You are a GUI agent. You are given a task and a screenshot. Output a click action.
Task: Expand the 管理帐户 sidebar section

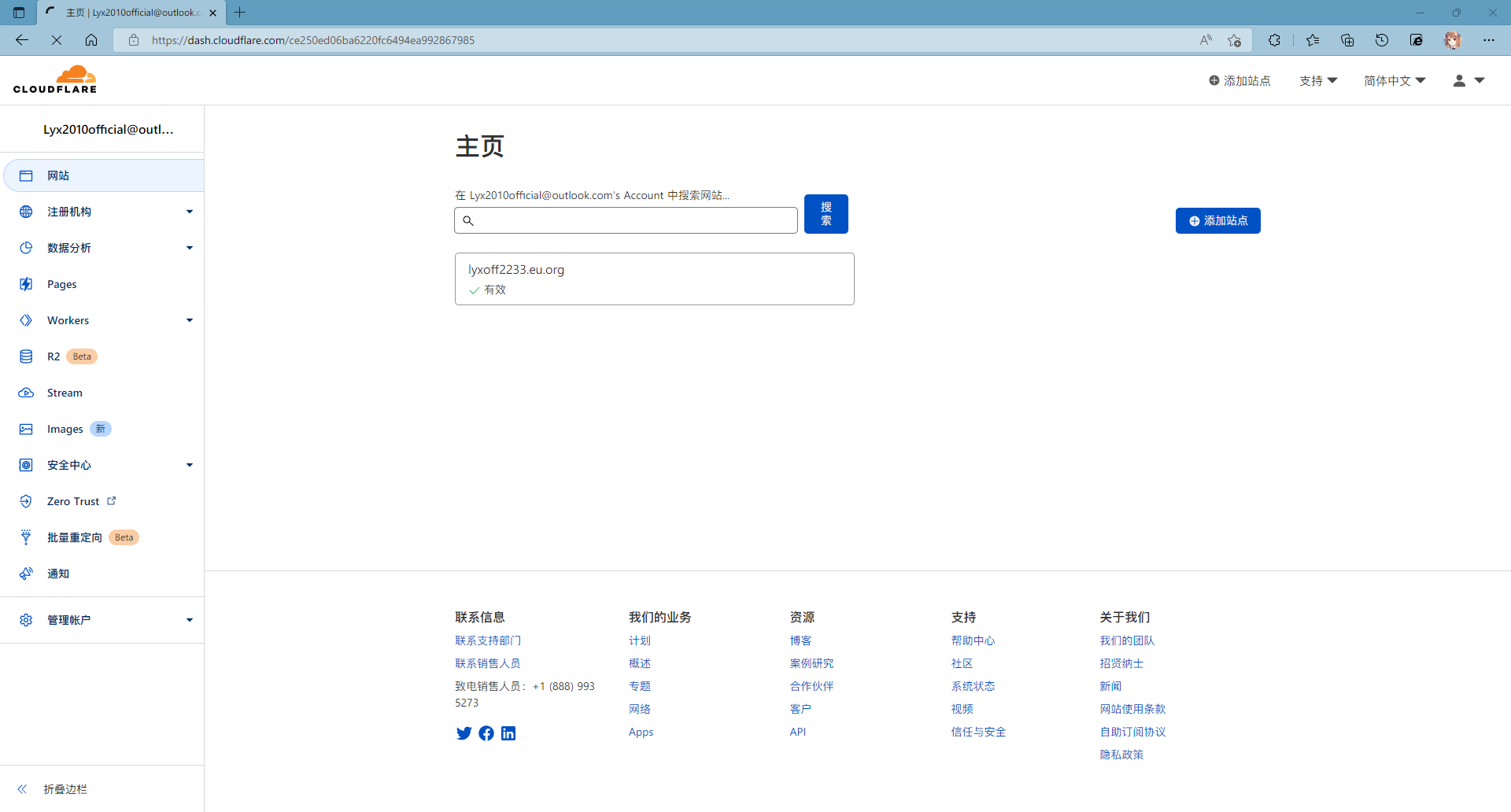pyautogui.click(x=189, y=620)
